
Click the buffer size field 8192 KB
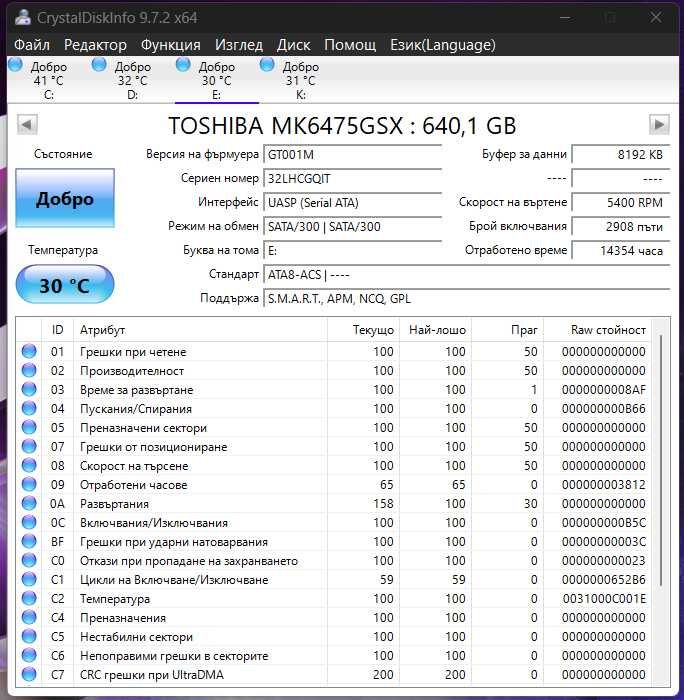(621, 155)
